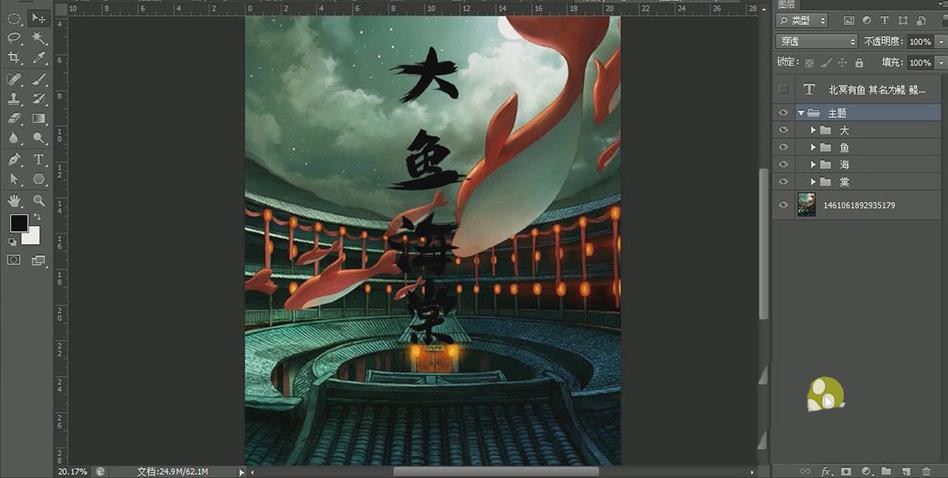This screenshot has height=478, width=948.
Task: Open the 填充 fill slider arrow
Action: tap(941, 62)
